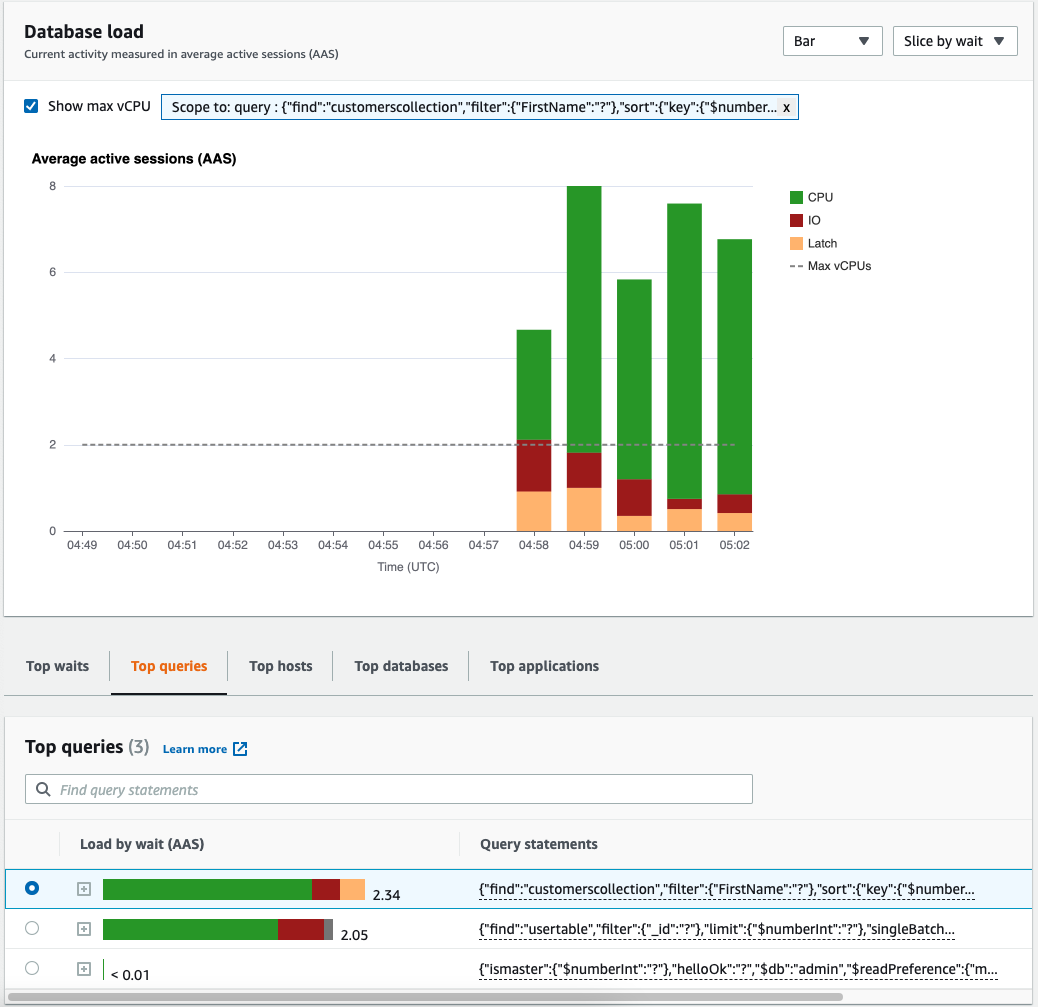
Task: Remove the query scope filter
Action: 787,107
